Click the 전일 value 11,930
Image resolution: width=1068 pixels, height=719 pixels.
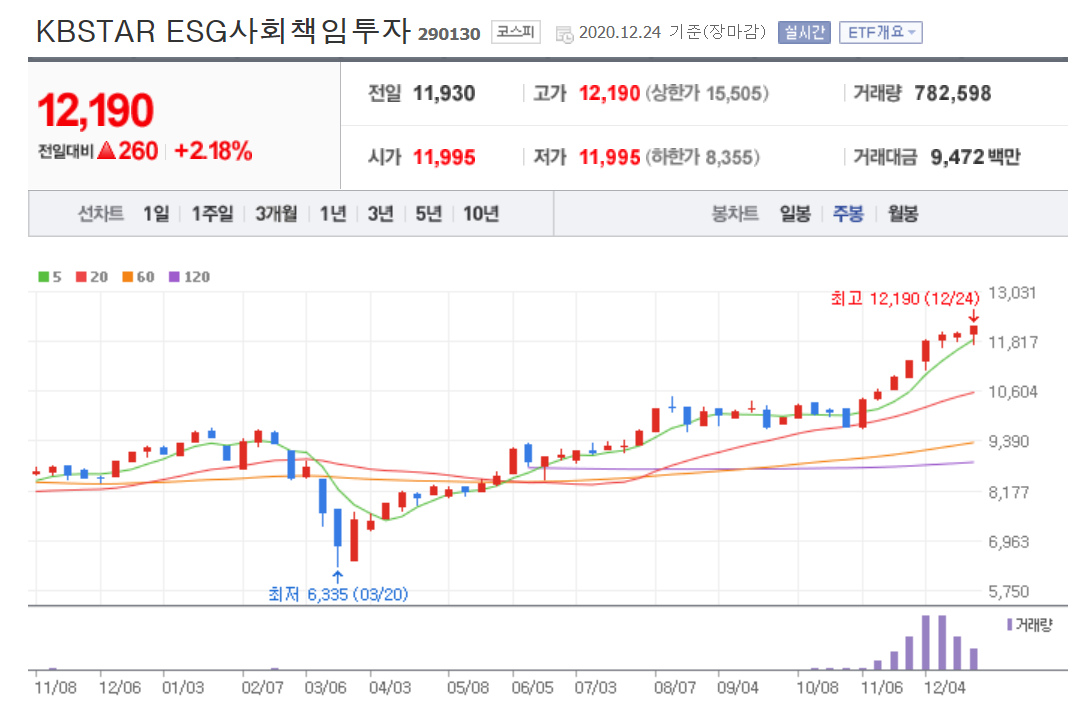click(444, 93)
